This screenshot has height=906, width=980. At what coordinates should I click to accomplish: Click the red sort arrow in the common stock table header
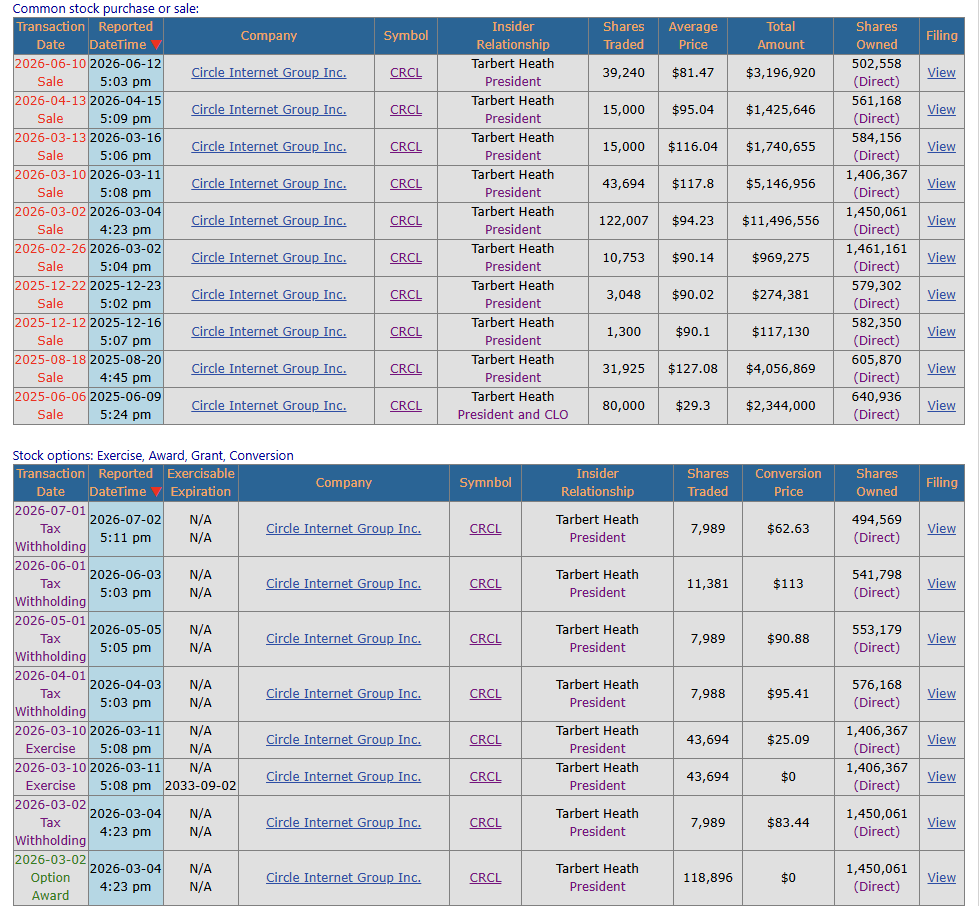[156, 45]
